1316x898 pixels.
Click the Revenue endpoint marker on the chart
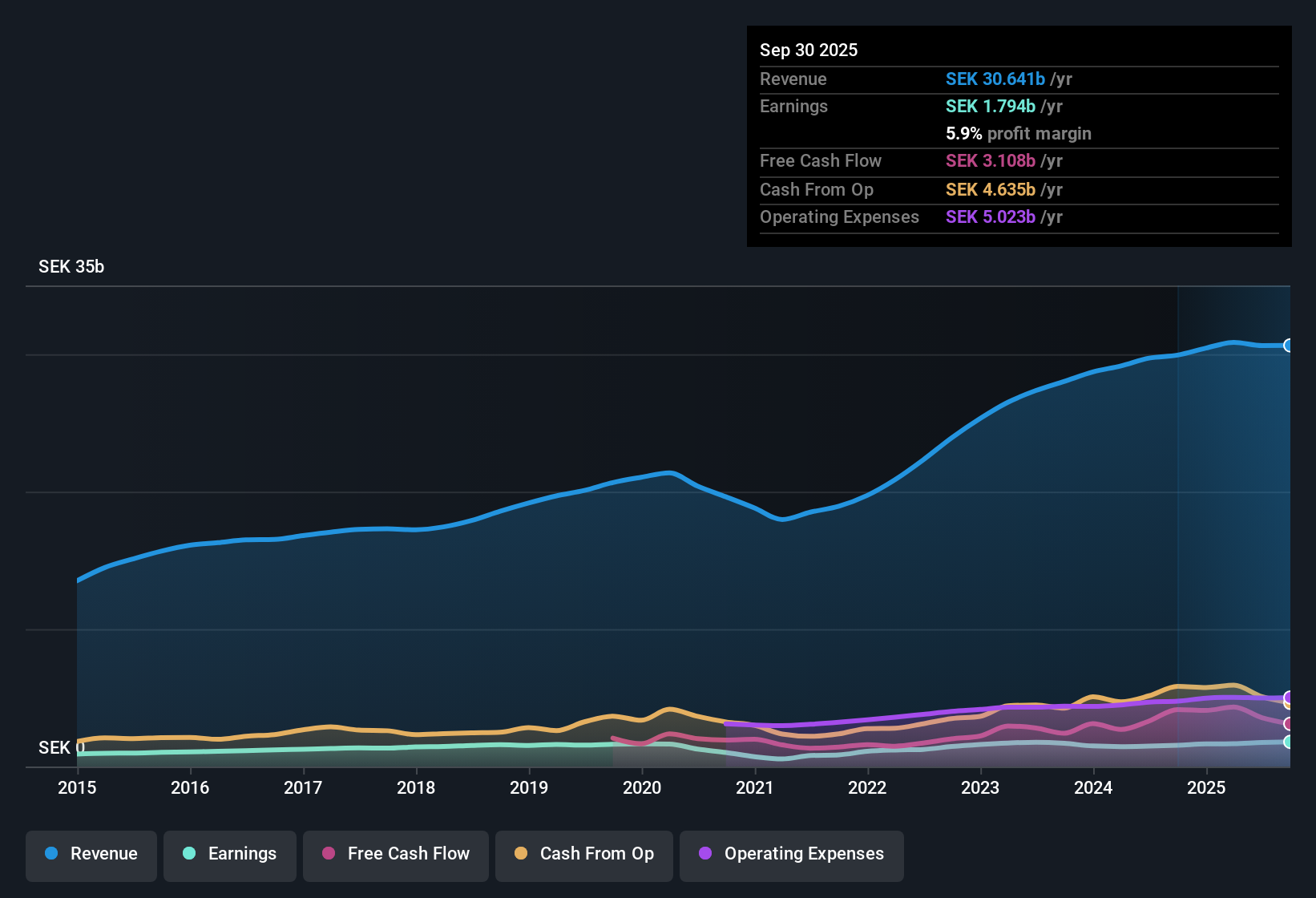coord(1289,346)
